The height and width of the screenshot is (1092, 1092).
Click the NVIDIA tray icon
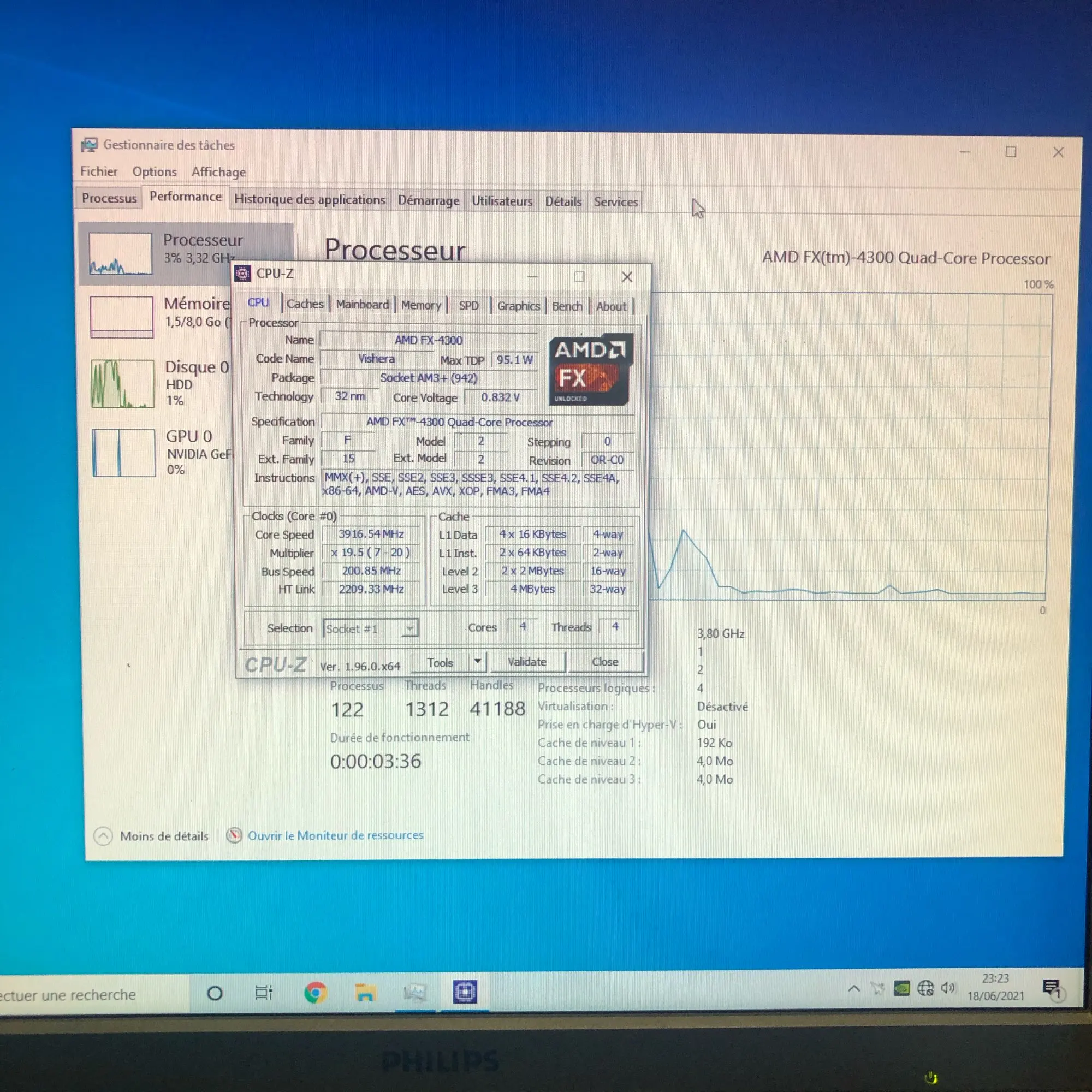pos(901,989)
